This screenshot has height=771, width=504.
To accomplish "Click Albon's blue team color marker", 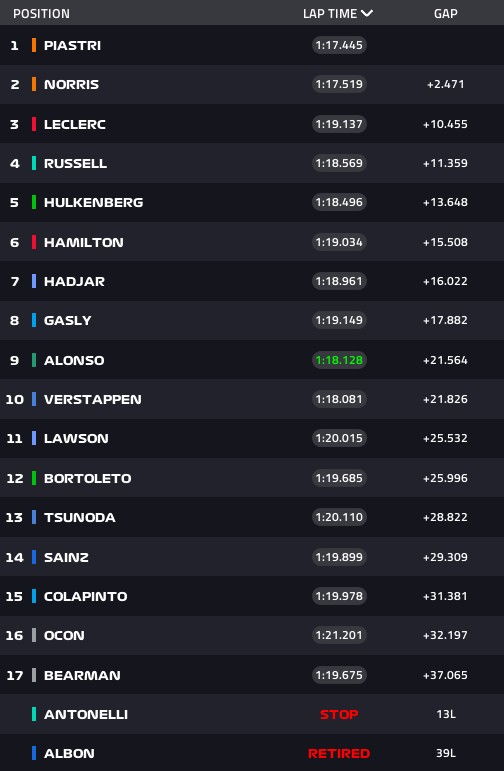I will [34, 753].
